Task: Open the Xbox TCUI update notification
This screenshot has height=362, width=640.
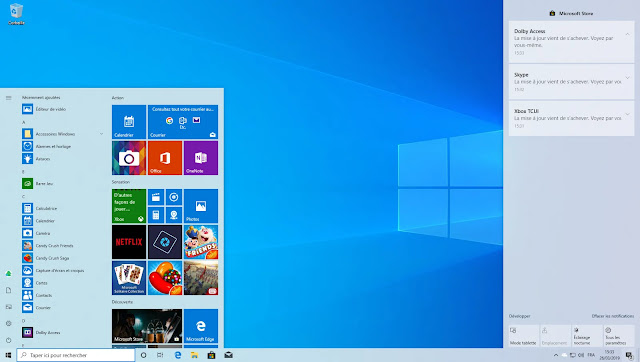Action: click(x=571, y=118)
